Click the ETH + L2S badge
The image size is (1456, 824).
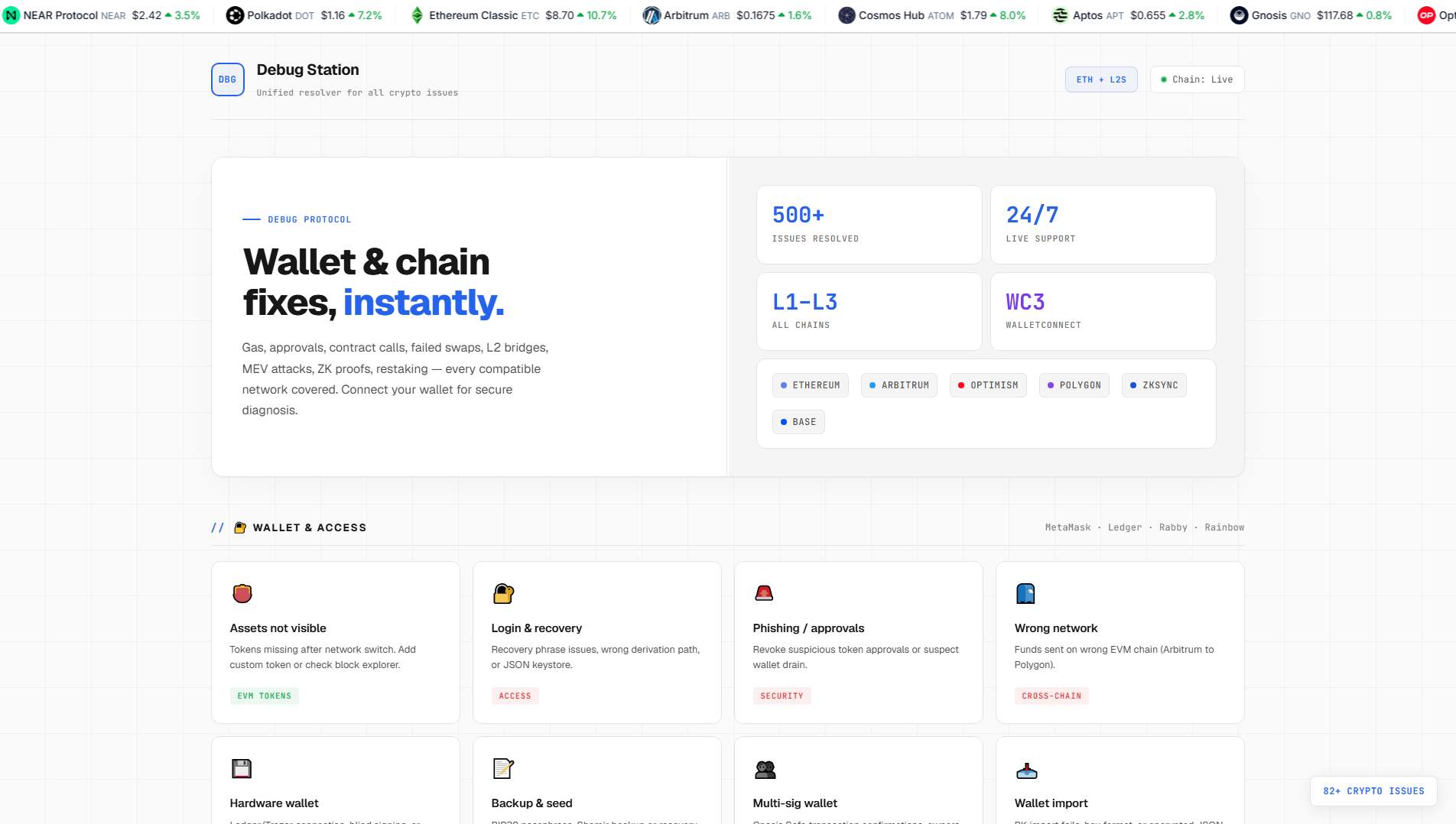click(x=1101, y=79)
